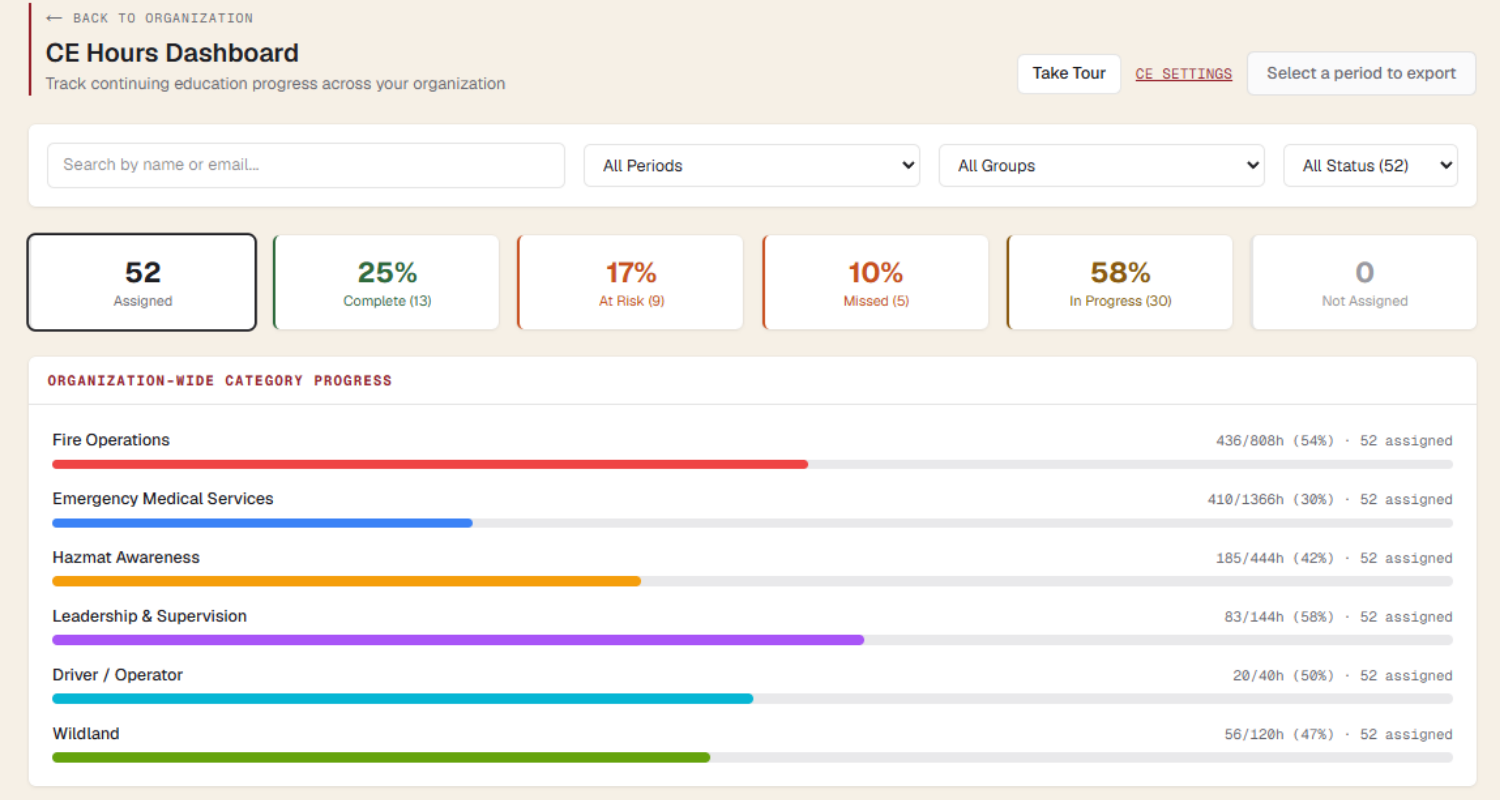Click the Organization-Wide Category Progress heading

(x=220, y=381)
